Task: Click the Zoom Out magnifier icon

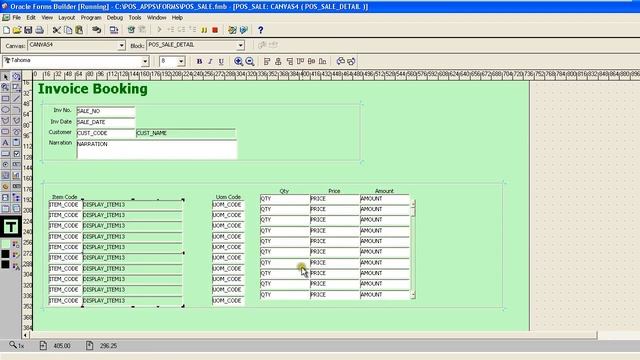Action: [250, 61]
